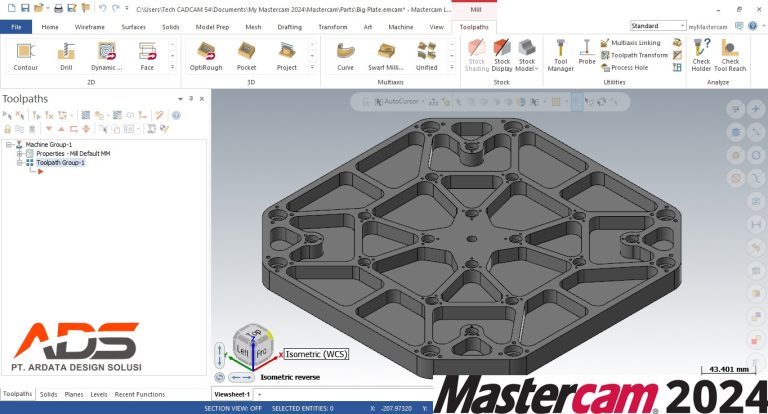Viewport: 768px width, 414px height.
Task: Choose the Unified multiaxis toolpath
Action: tap(427, 57)
